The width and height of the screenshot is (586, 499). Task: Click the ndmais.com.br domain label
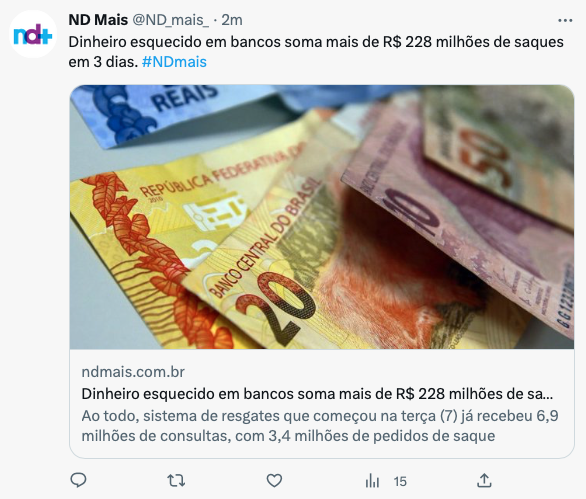coord(133,372)
